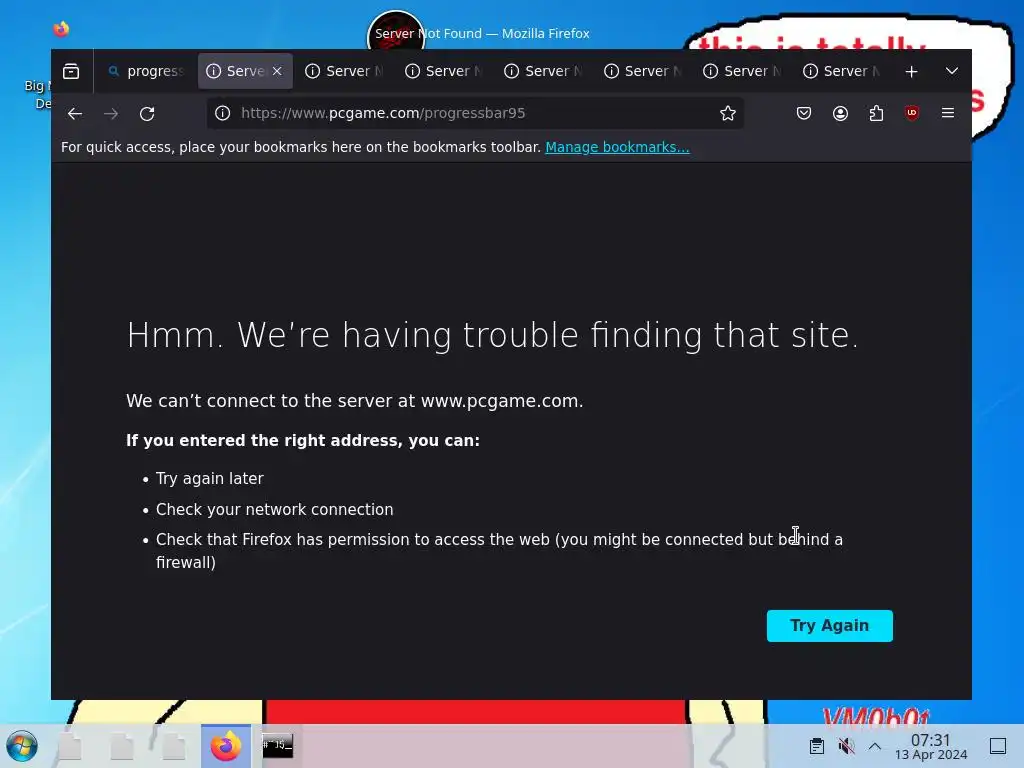Open first pinned file icon in taskbar

point(70,746)
